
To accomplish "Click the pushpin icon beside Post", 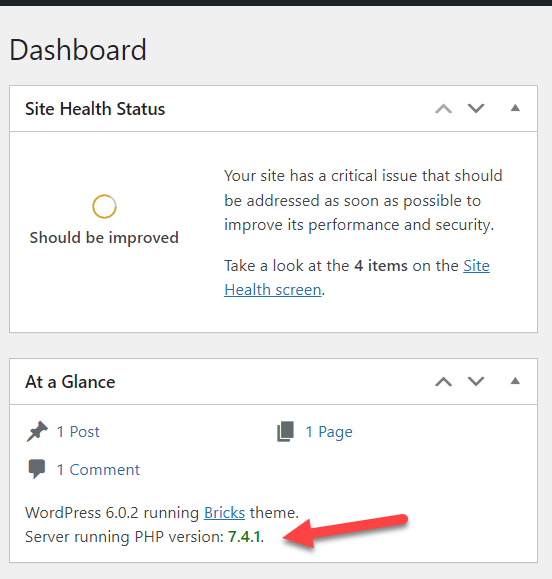I will [37, 431].
